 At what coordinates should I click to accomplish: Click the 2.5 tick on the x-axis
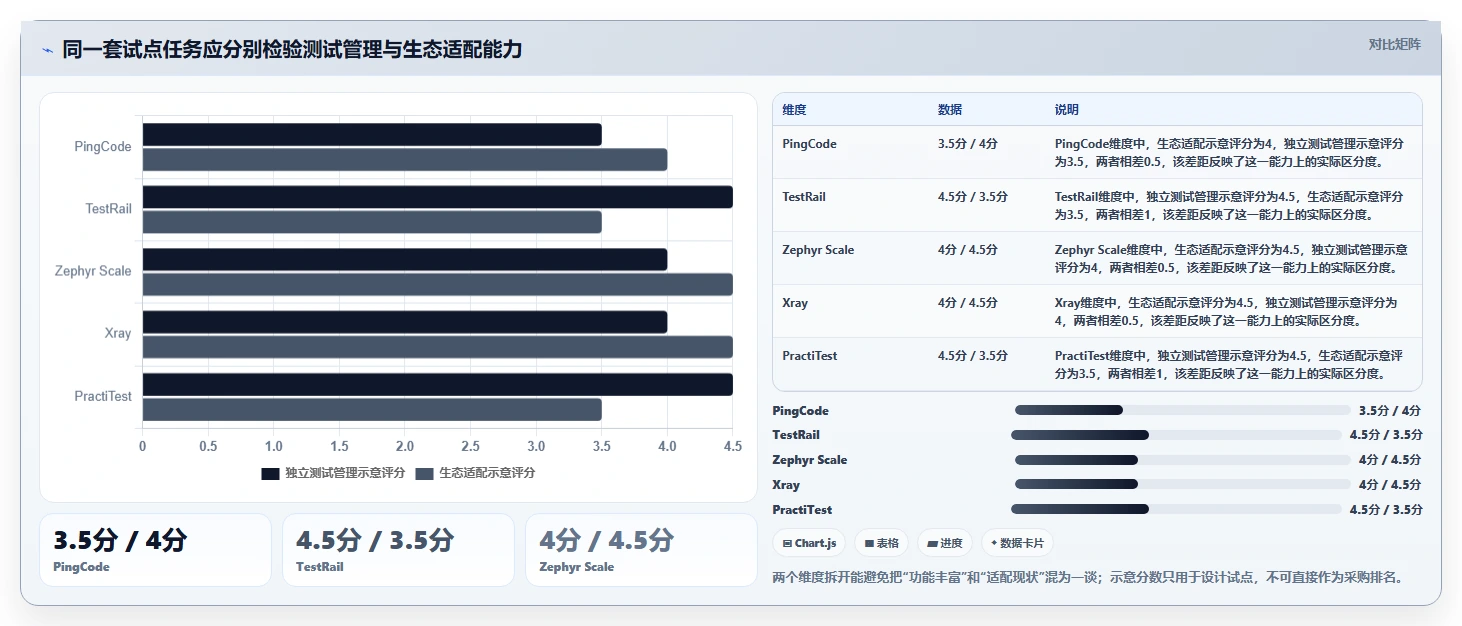[470, 446]
